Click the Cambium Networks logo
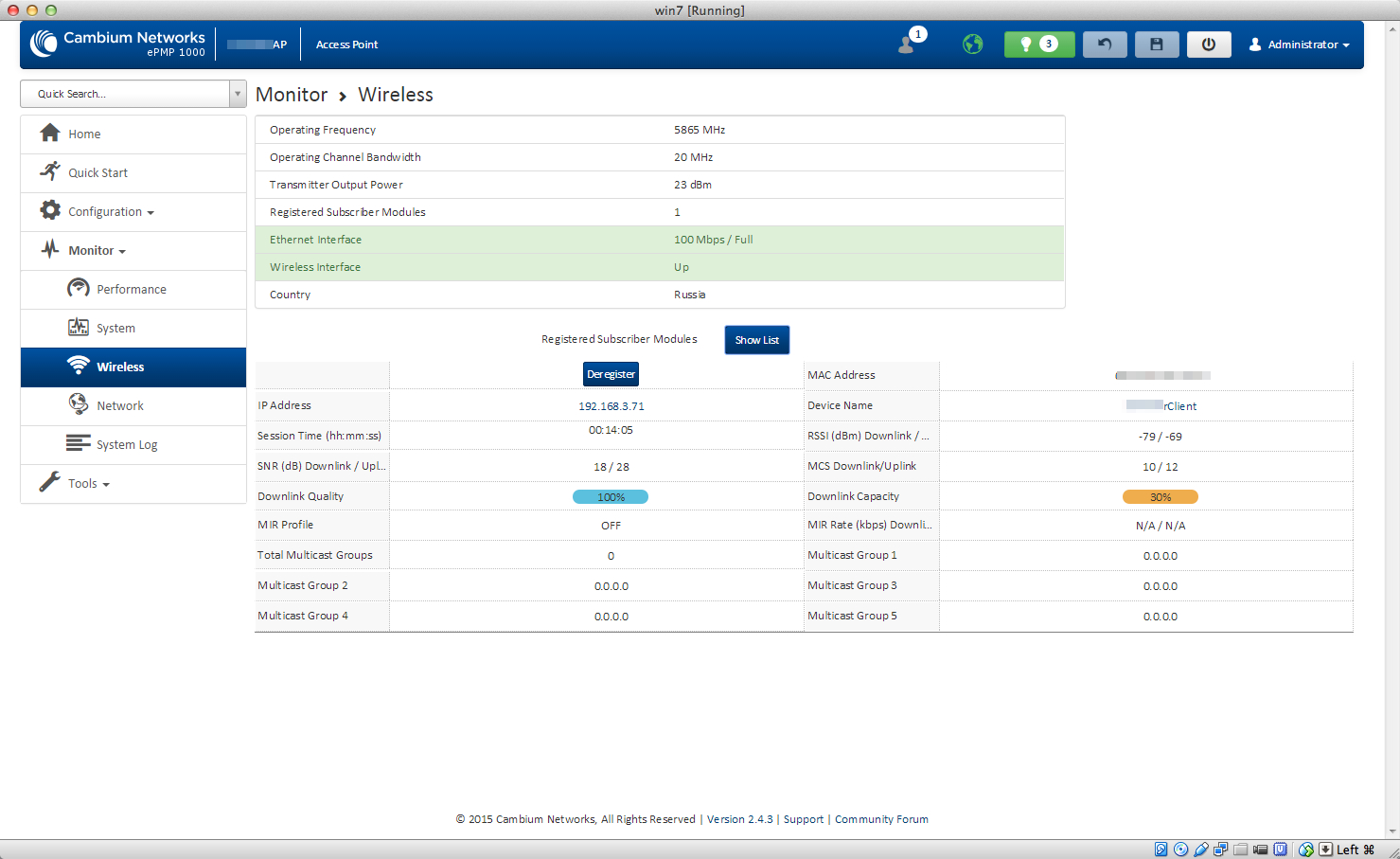This screenshot has height=859, width=1400. pyautogui.click(x=117, y=44)
